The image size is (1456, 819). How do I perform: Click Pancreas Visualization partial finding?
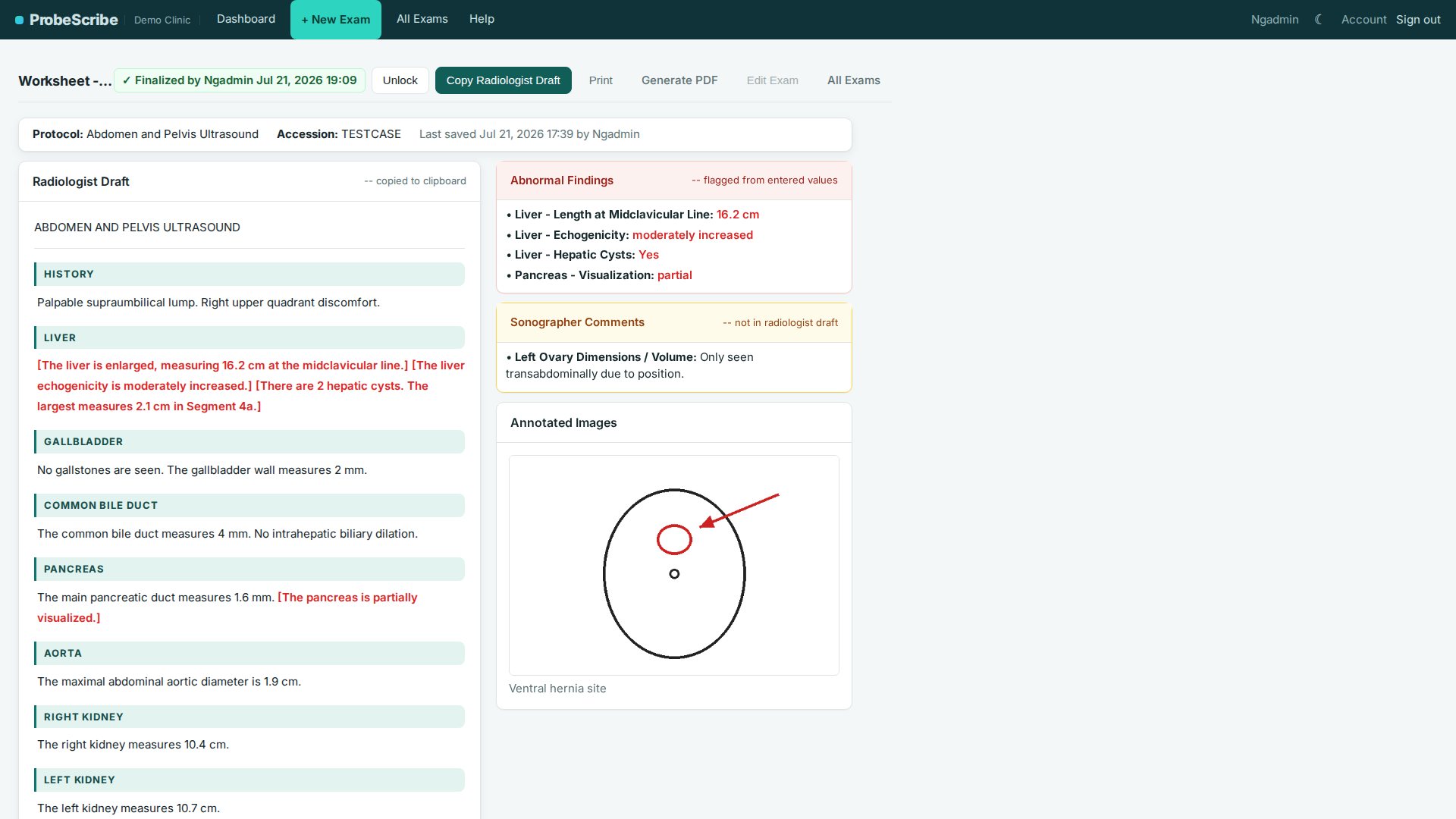[600, 275]
